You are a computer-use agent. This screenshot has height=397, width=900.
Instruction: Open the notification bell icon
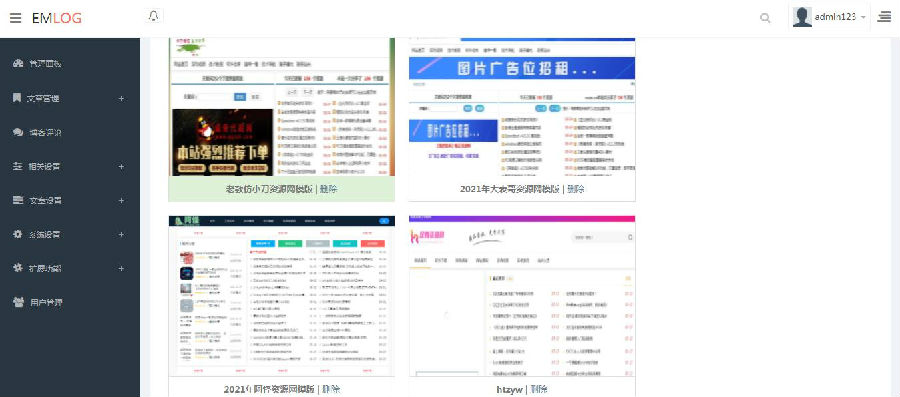(153, 16)
